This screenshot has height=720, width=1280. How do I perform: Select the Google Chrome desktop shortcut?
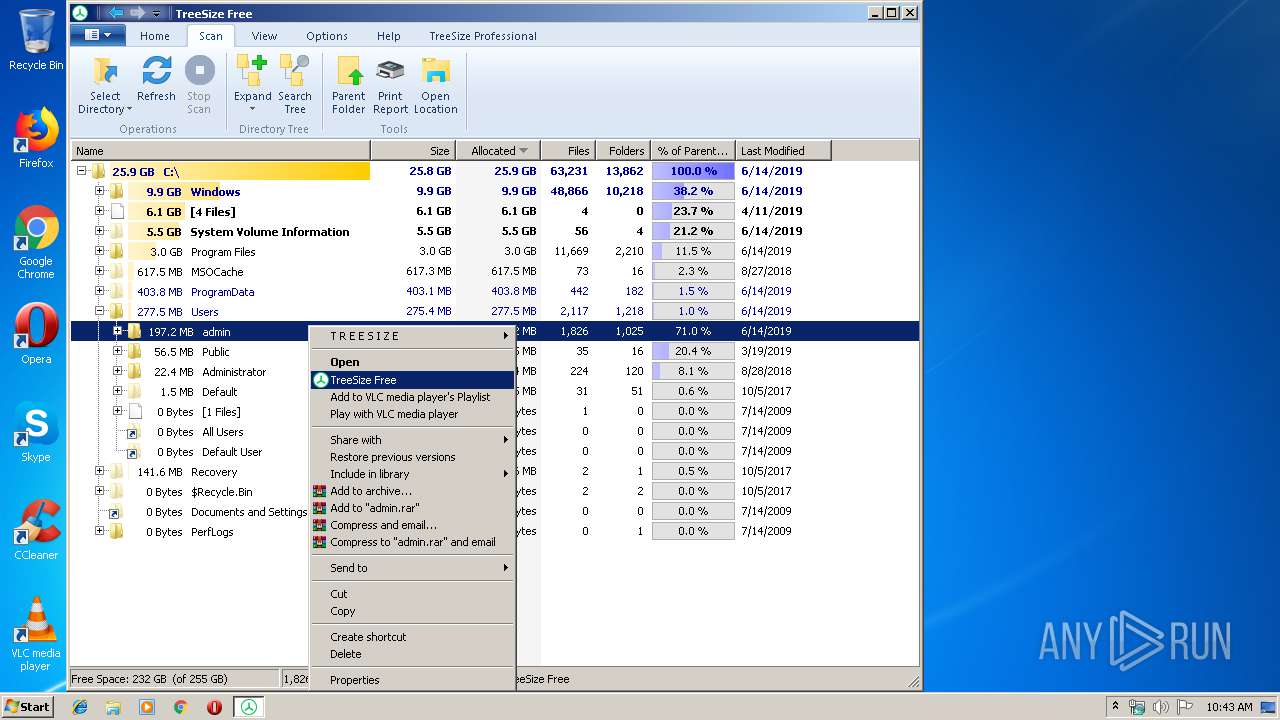pos(36,243)
